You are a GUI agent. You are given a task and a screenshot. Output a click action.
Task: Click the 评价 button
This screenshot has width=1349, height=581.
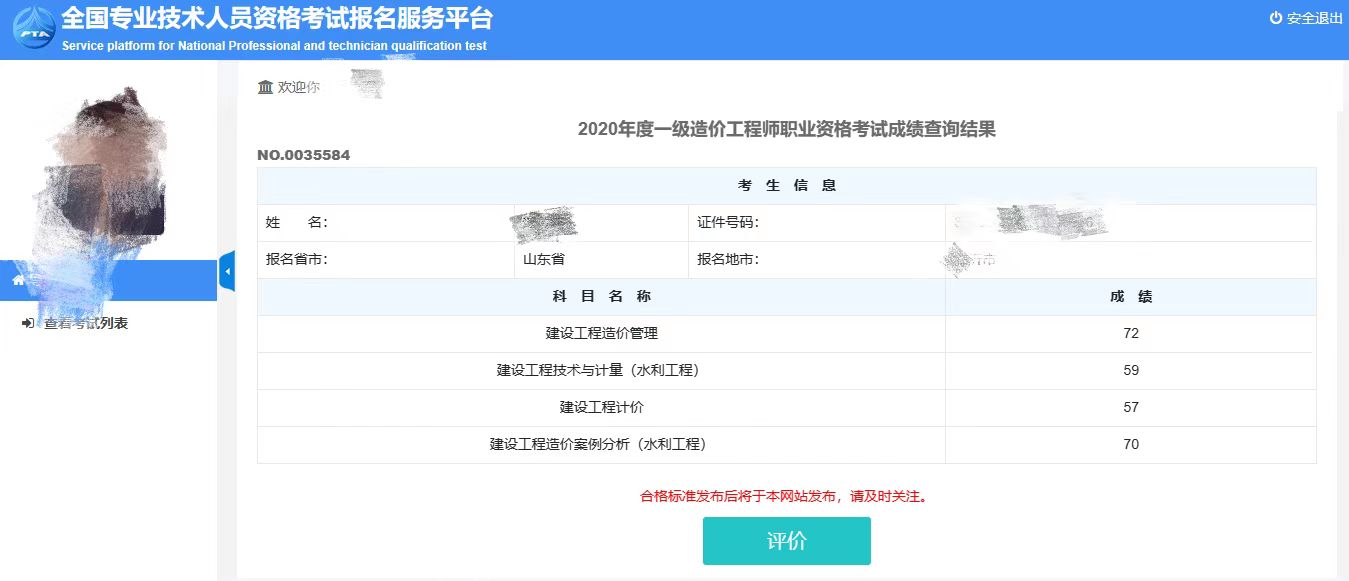tap(786, 540)
